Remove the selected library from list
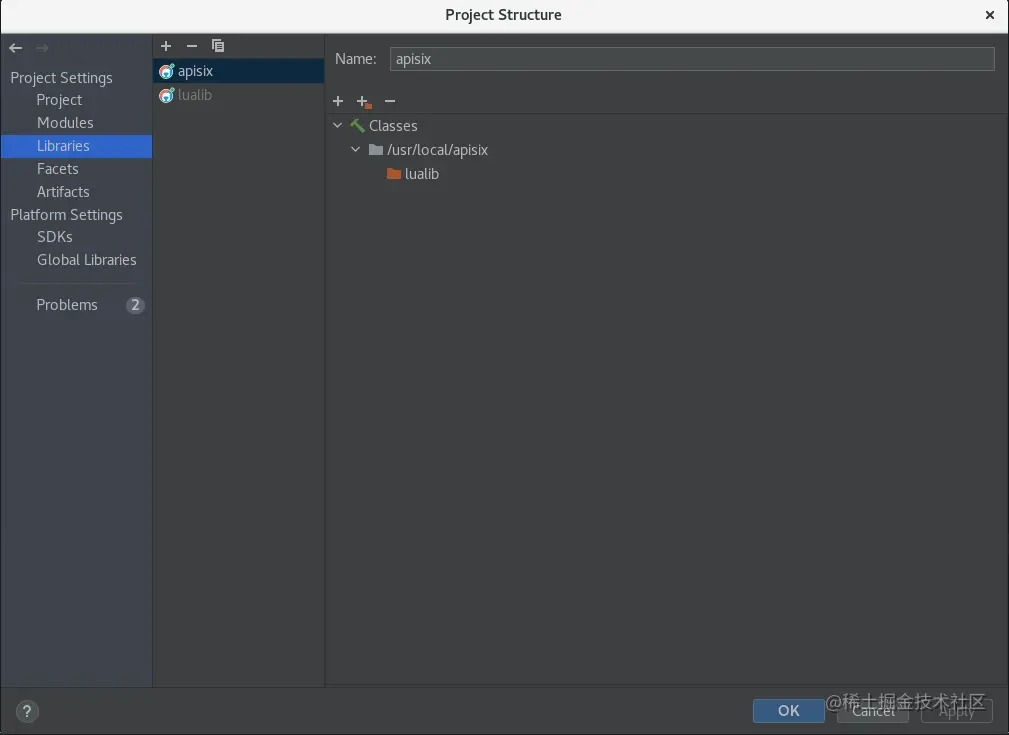This screenshot has width=1009, height=735. click(192, 46)
